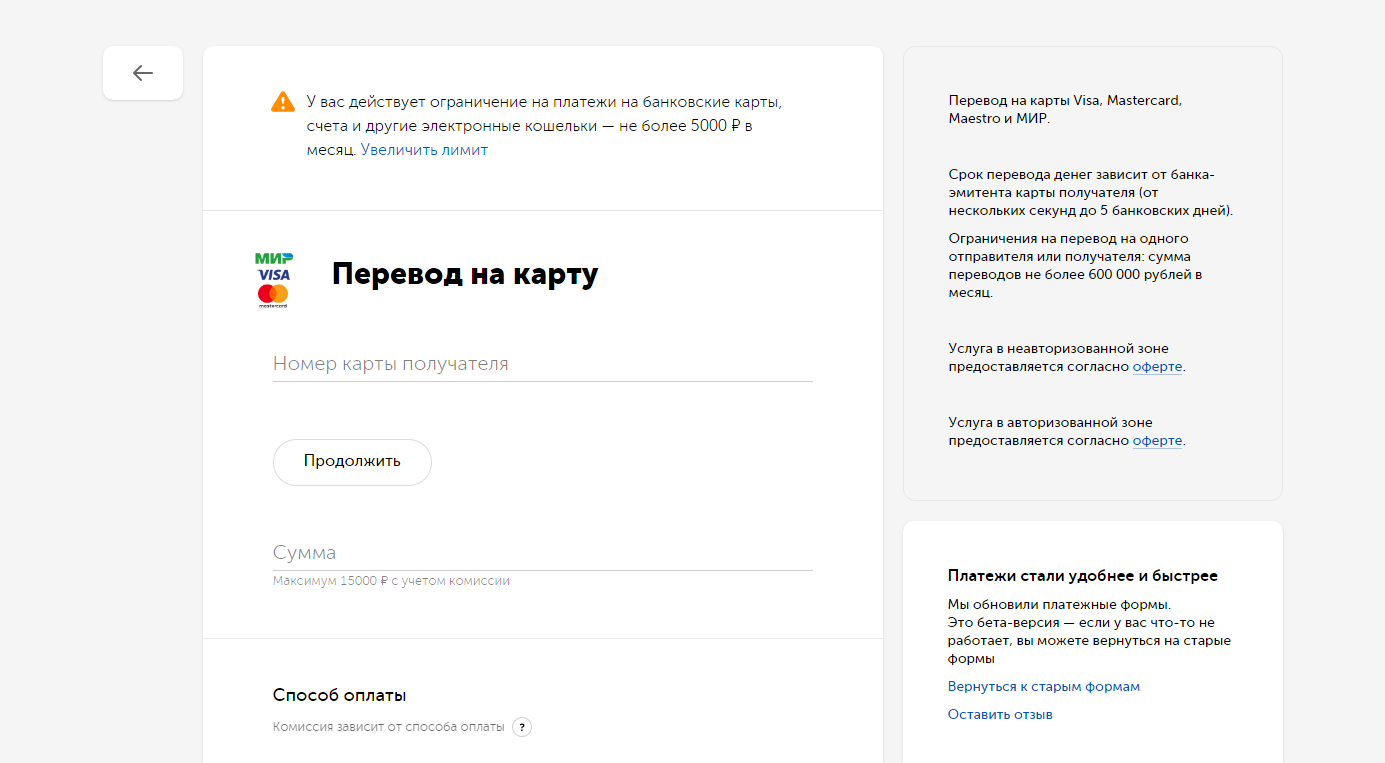Click the Mastercard logo
The width and height of the screenshot is (1385, 763).
tap(272, 292)
